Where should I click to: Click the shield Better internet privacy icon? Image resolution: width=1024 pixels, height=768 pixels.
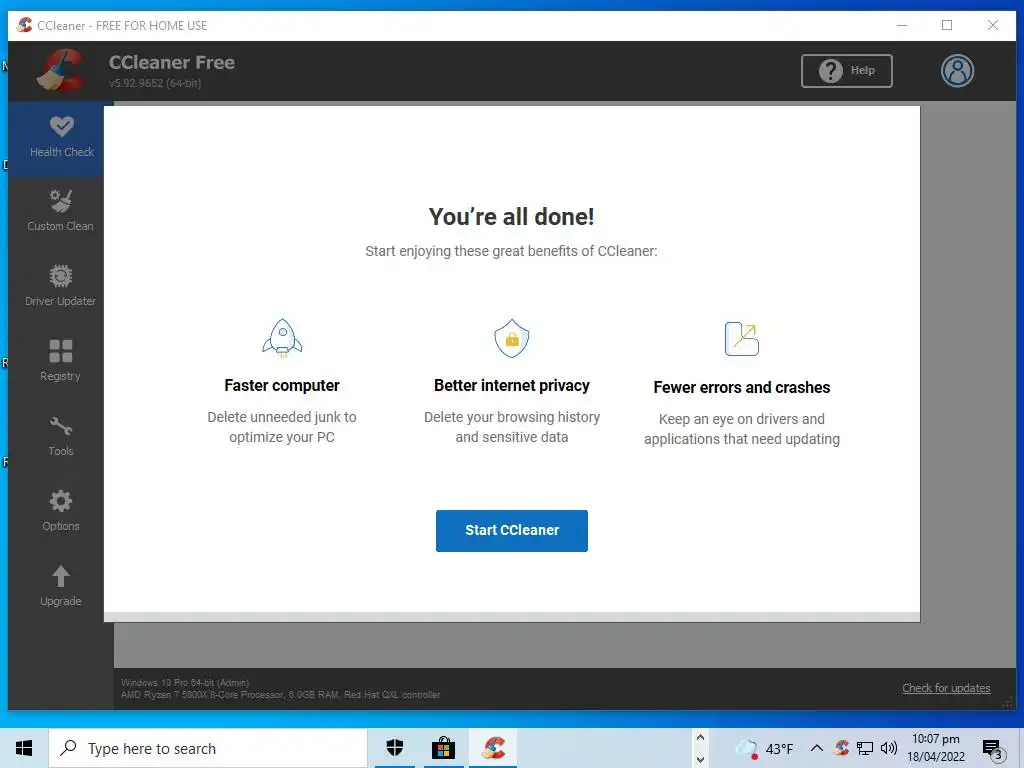coord(511,338)
